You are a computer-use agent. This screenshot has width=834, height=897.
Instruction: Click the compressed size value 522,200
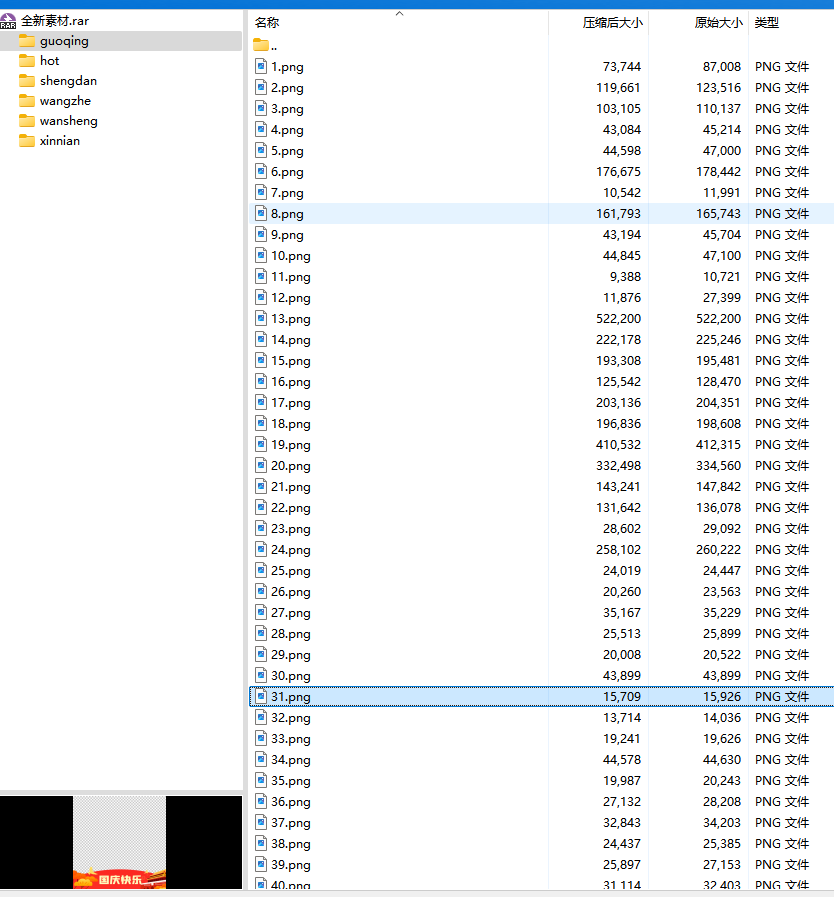[x=618, y=319]
